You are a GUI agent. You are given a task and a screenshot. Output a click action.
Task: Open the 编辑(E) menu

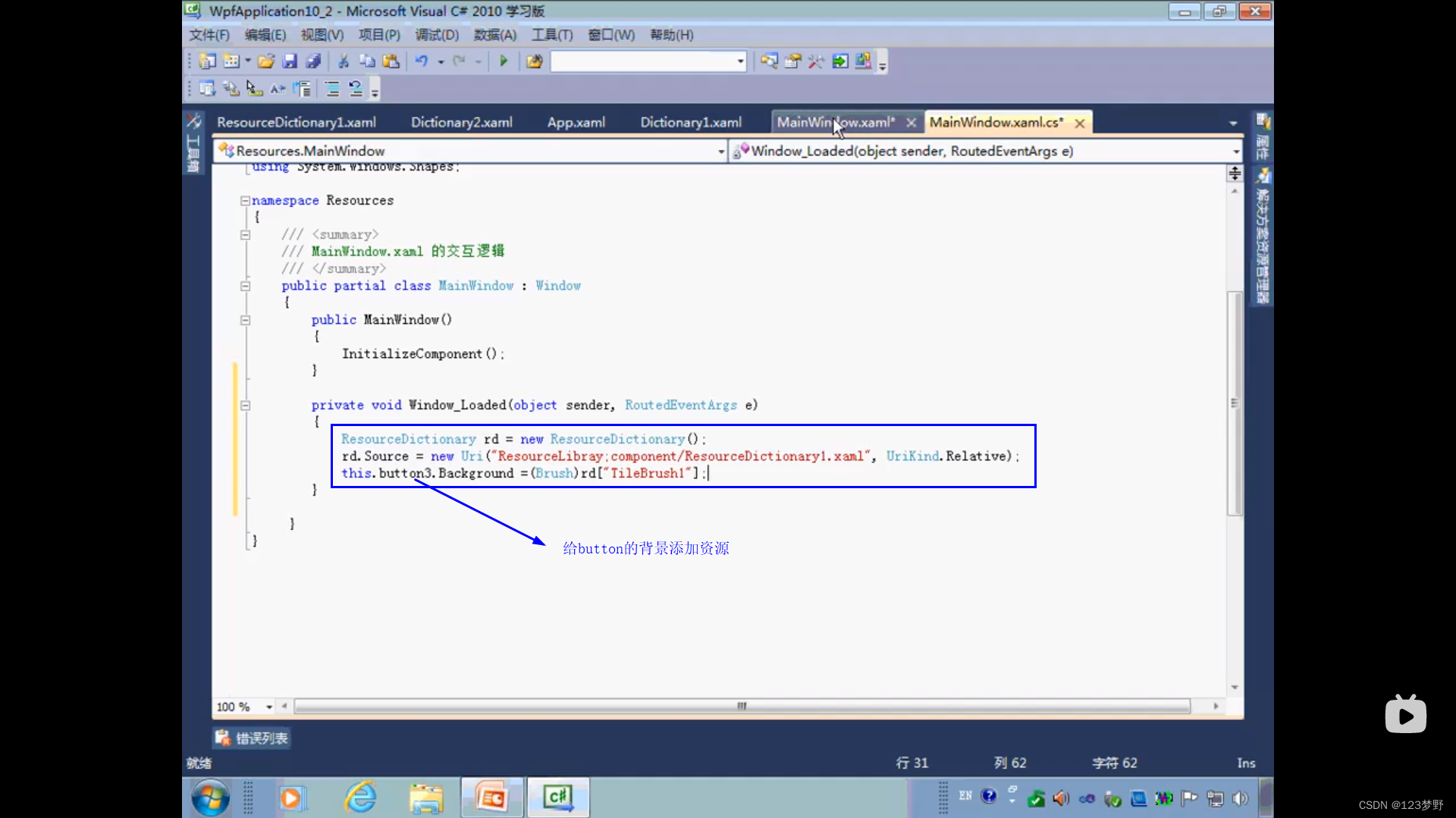265,35
